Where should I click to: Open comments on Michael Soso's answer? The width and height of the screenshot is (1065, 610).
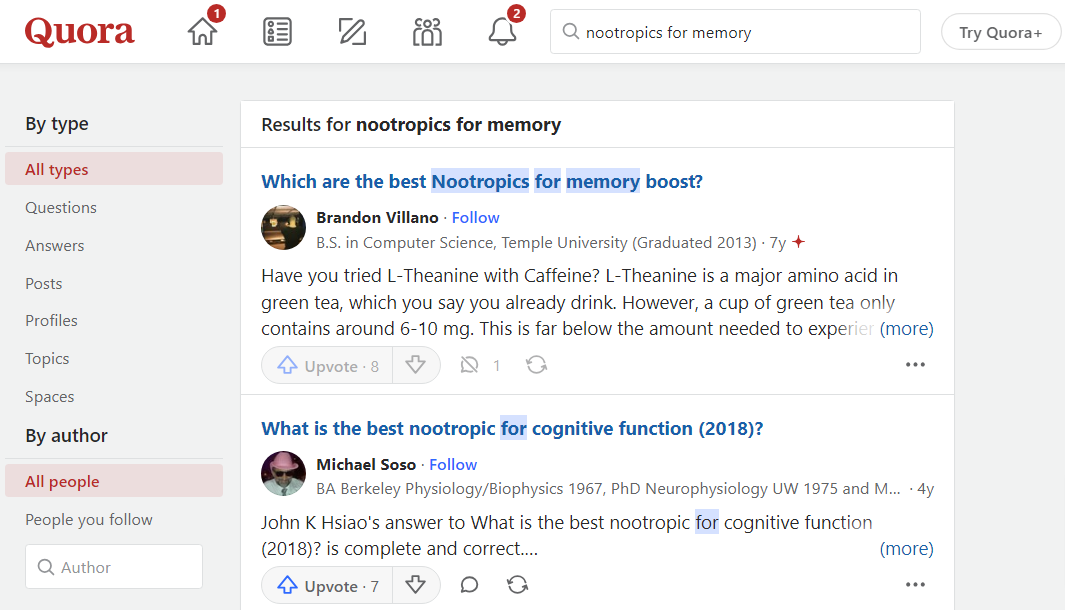469,586
